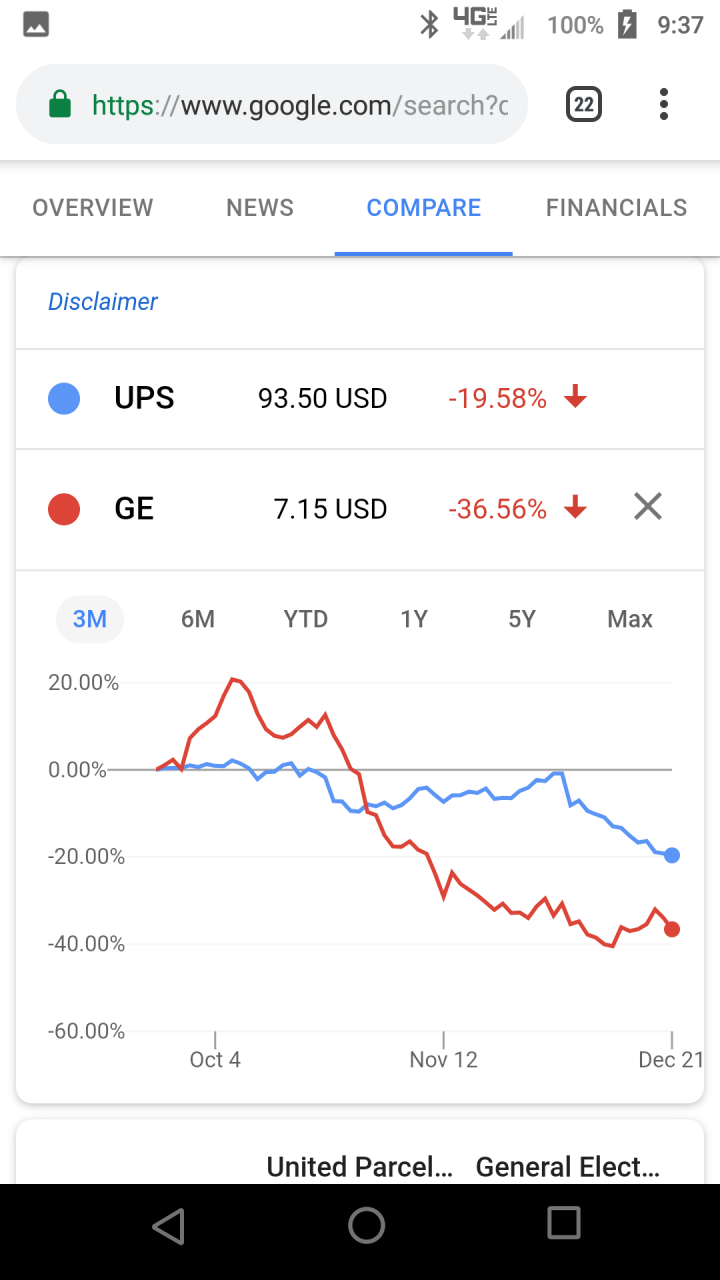The height and width of the screenshot is (1280, 720).
Task: Tap the Android home circle button
Action: coord(366,1225)
